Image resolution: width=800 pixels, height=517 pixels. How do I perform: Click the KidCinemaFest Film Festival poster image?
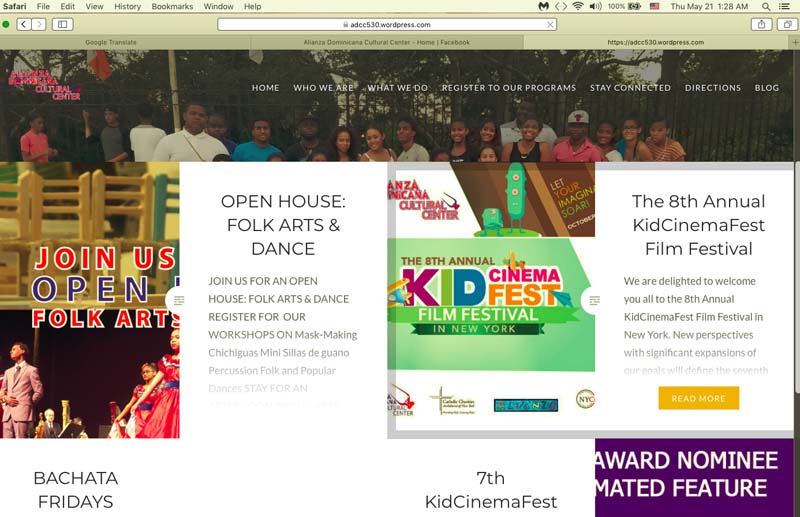(491, 300)
